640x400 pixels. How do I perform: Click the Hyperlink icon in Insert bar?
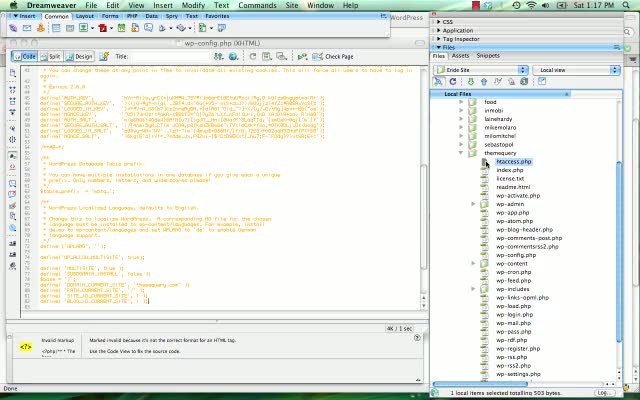pyautogui.click(x=13, y=28)
